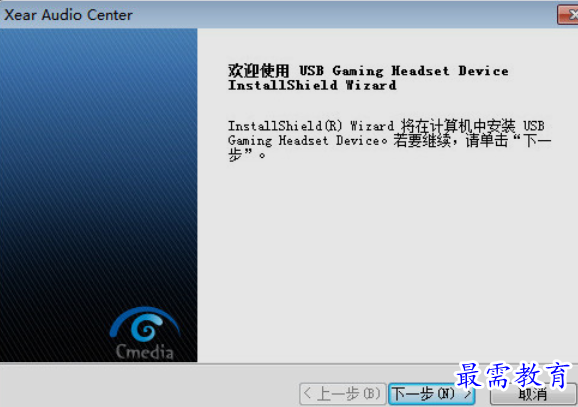Click the welcome heading "欢迎使用 USB Gaming Headset Device"
The image size is (578, 407).
(368, 70)
